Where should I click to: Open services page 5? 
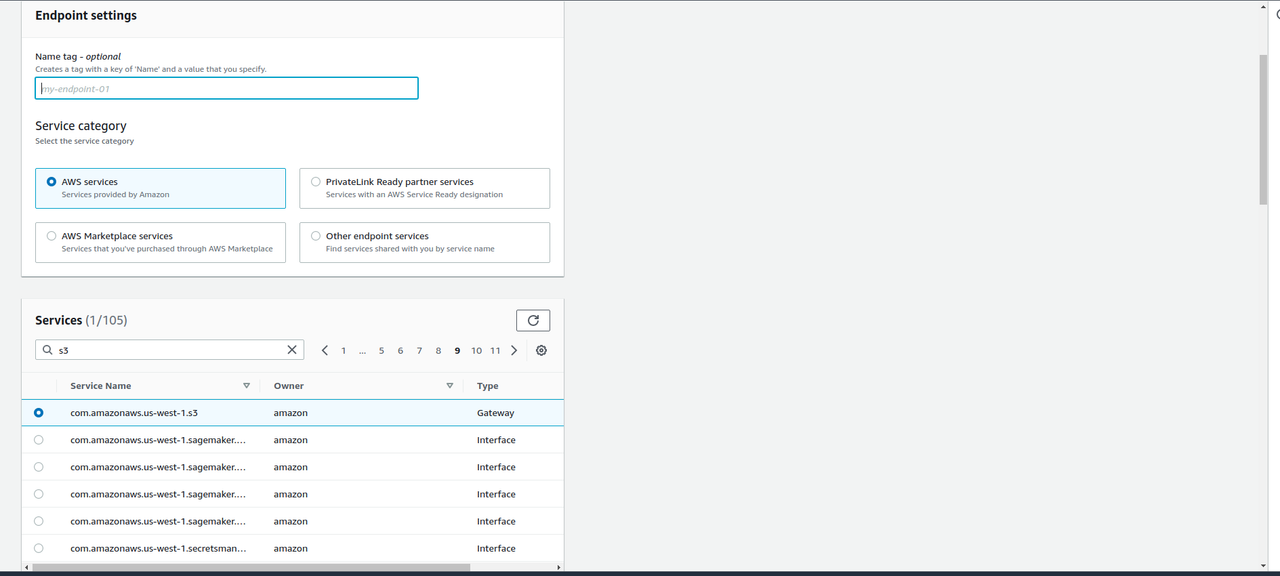pyautogui.click(x=381, y=350)
